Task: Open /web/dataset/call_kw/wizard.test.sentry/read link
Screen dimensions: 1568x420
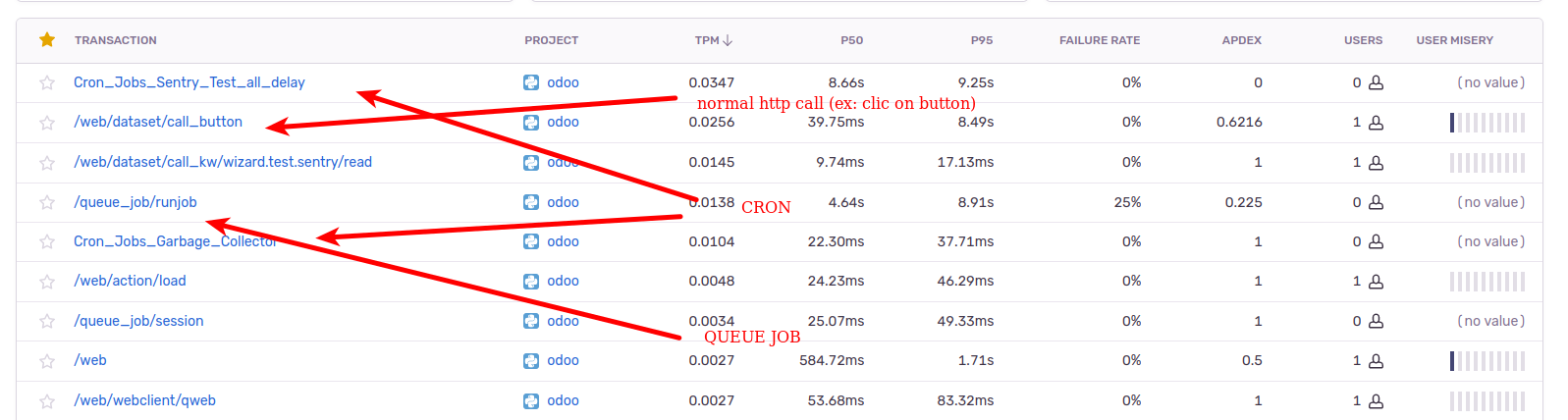Action: (x=223, y=162)
